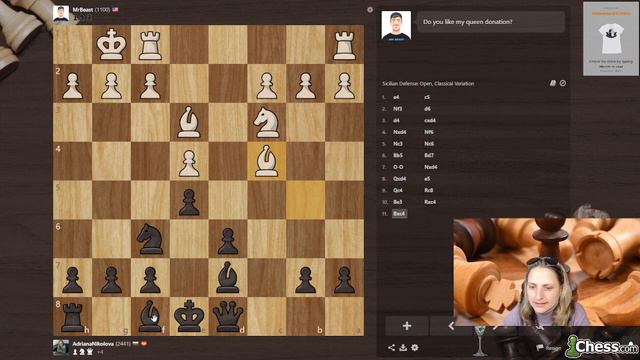Viewport: 640px width, 360px height.
Task: Select the white knight on c3
Action: (267, 122)
